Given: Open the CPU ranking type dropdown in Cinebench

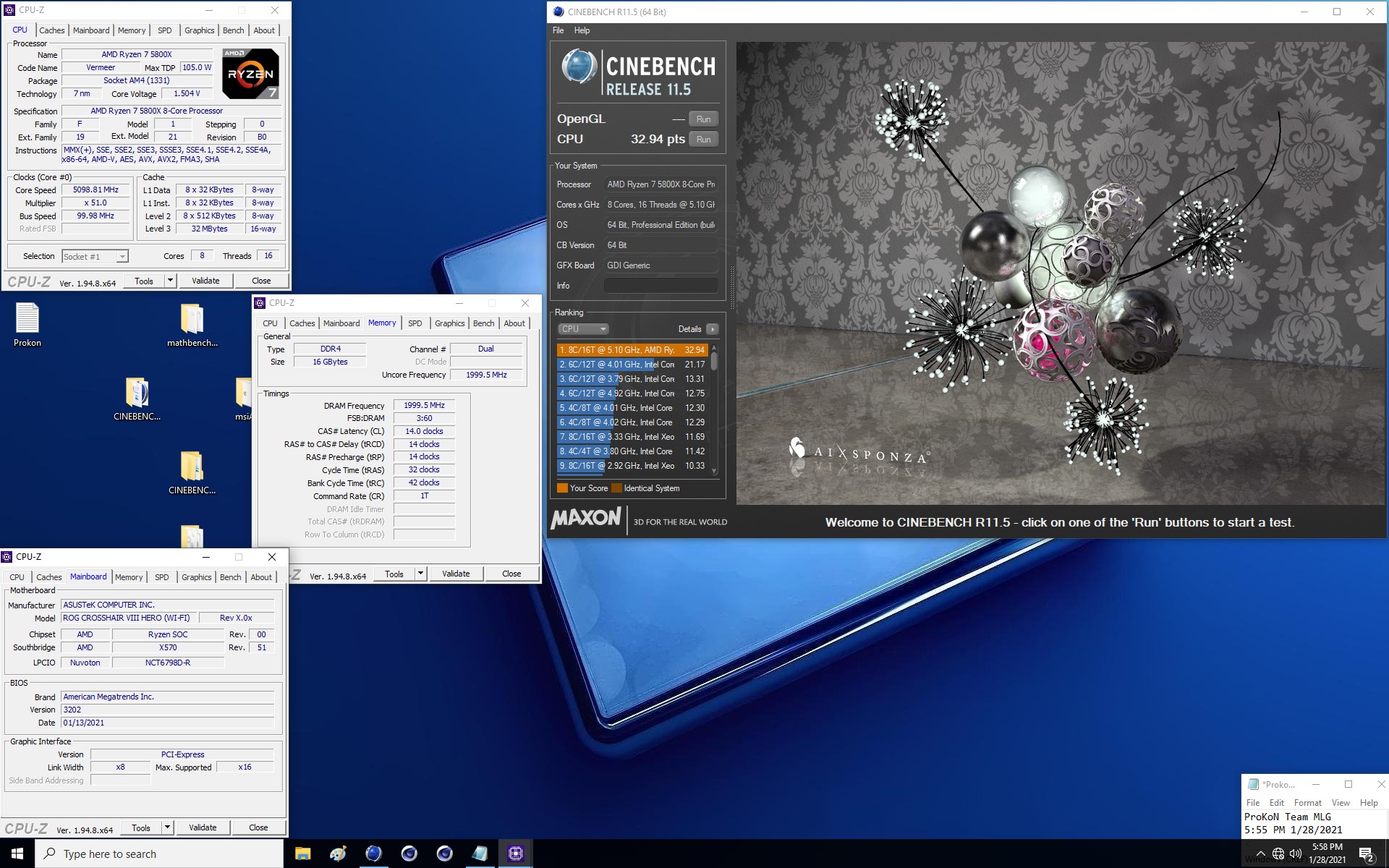Looking at the screenshot, I should click(583, 329).
